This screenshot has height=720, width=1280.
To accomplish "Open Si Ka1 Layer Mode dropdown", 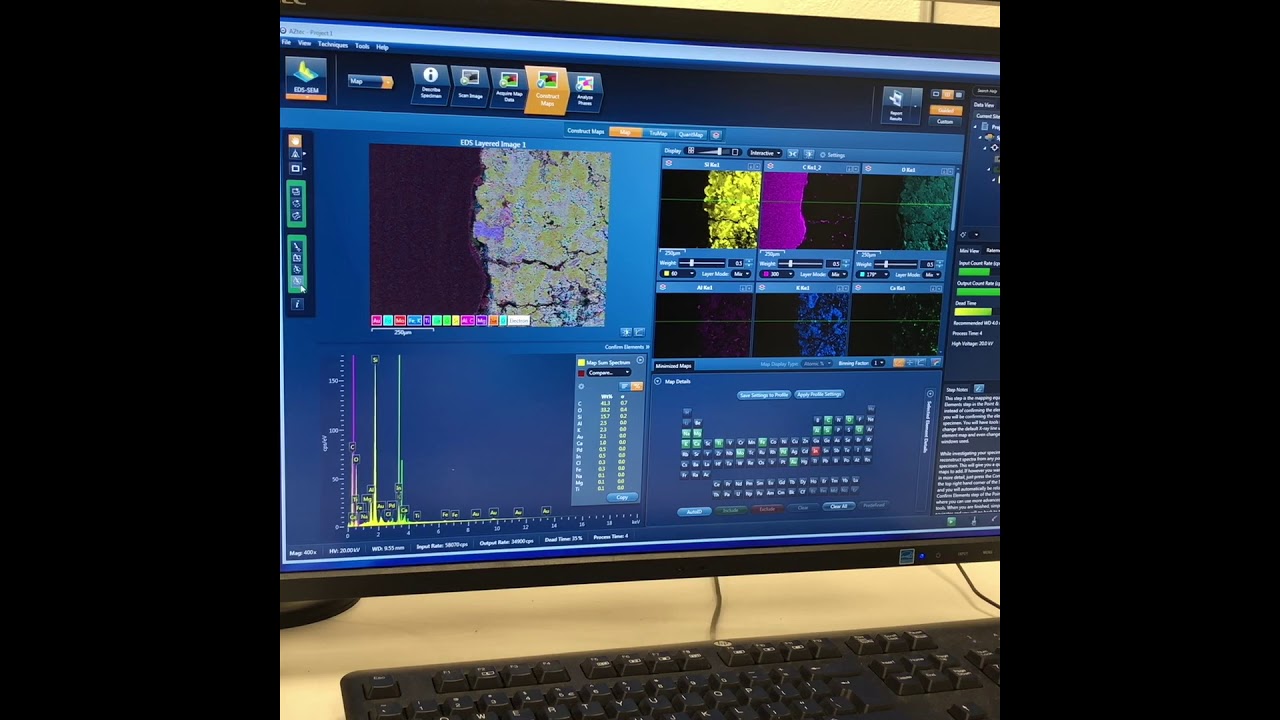I will 741,274.
